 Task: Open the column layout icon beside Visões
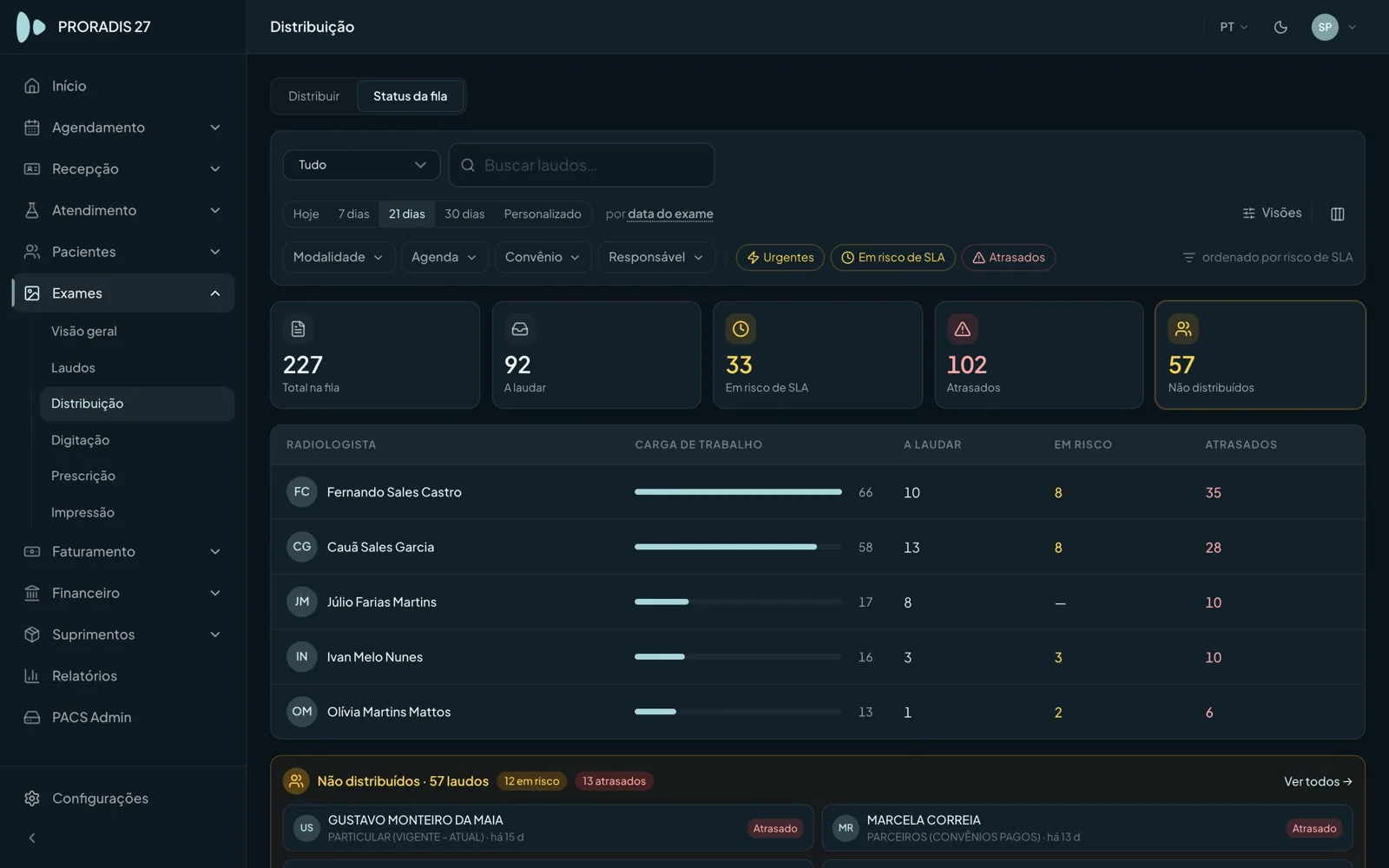tap(1338, 214)
